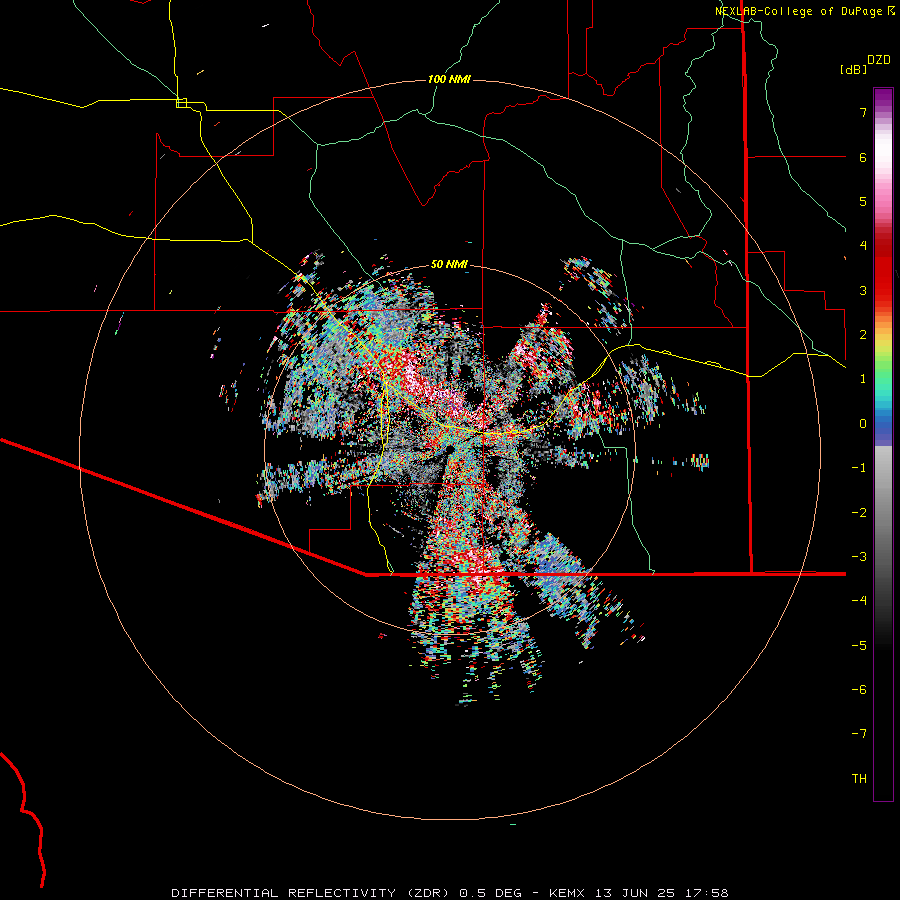Click the -2 value on color scale

coord(859,513)
